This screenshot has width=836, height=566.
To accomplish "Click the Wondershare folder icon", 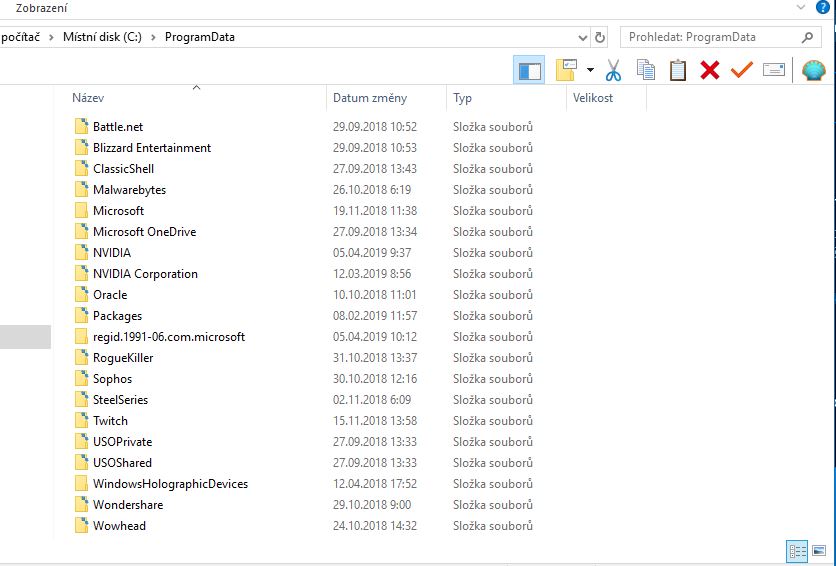I will coord(82,504).
